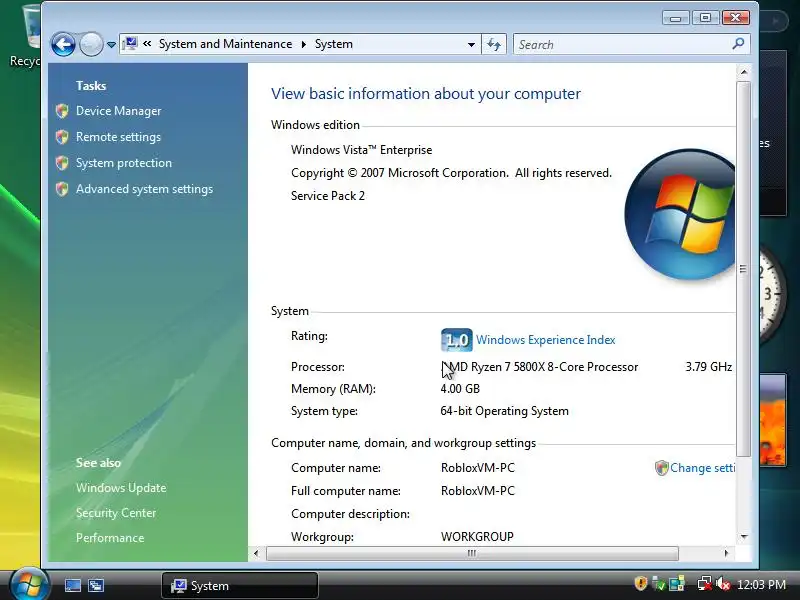Click the Computer name value RobloxVM-PC
This screenshot has width=800, height=600.
point(478,468)
